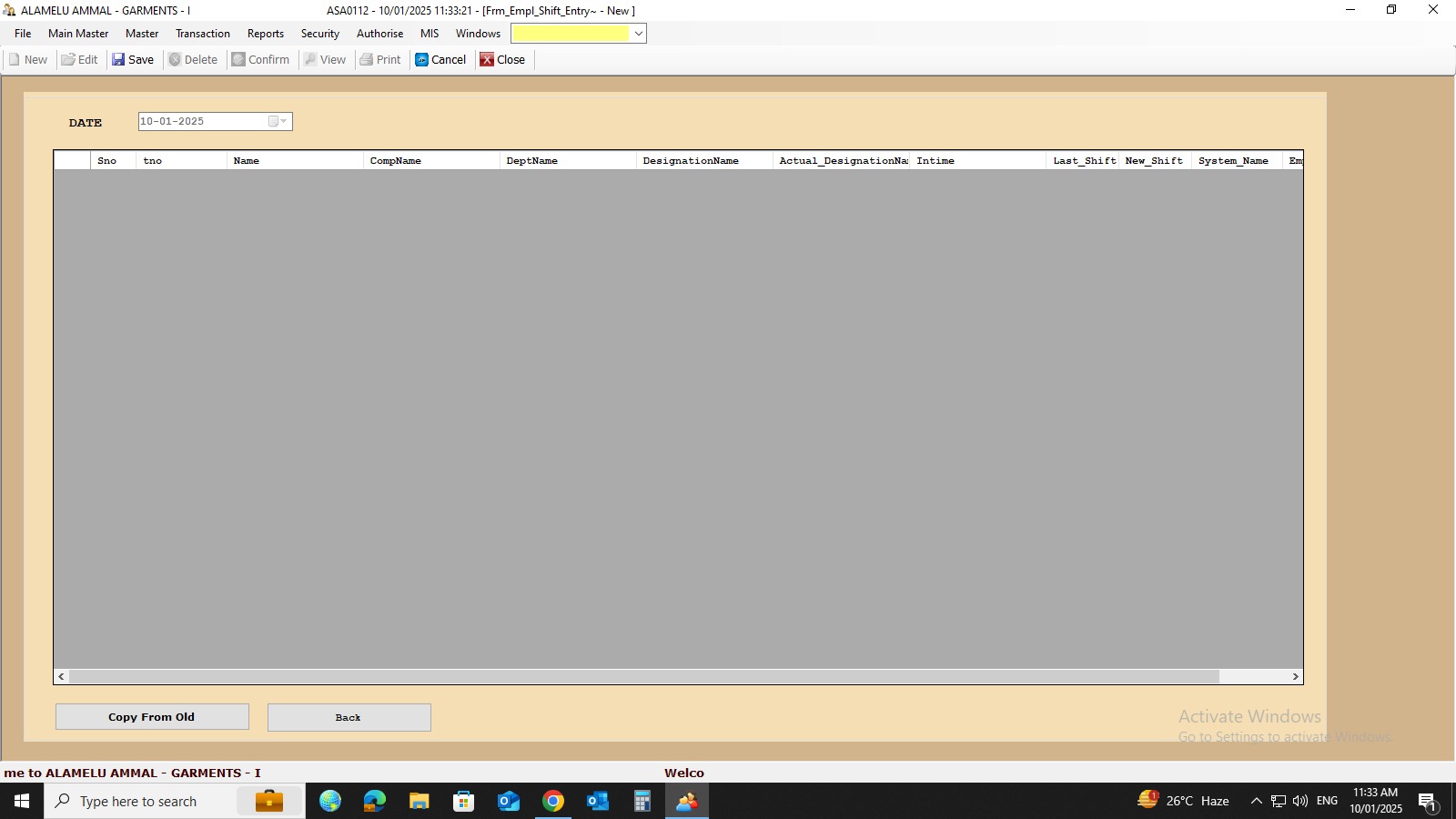Click the red Close toolbar icon
Screen dimensions: 1456x819
pos(487,60)
